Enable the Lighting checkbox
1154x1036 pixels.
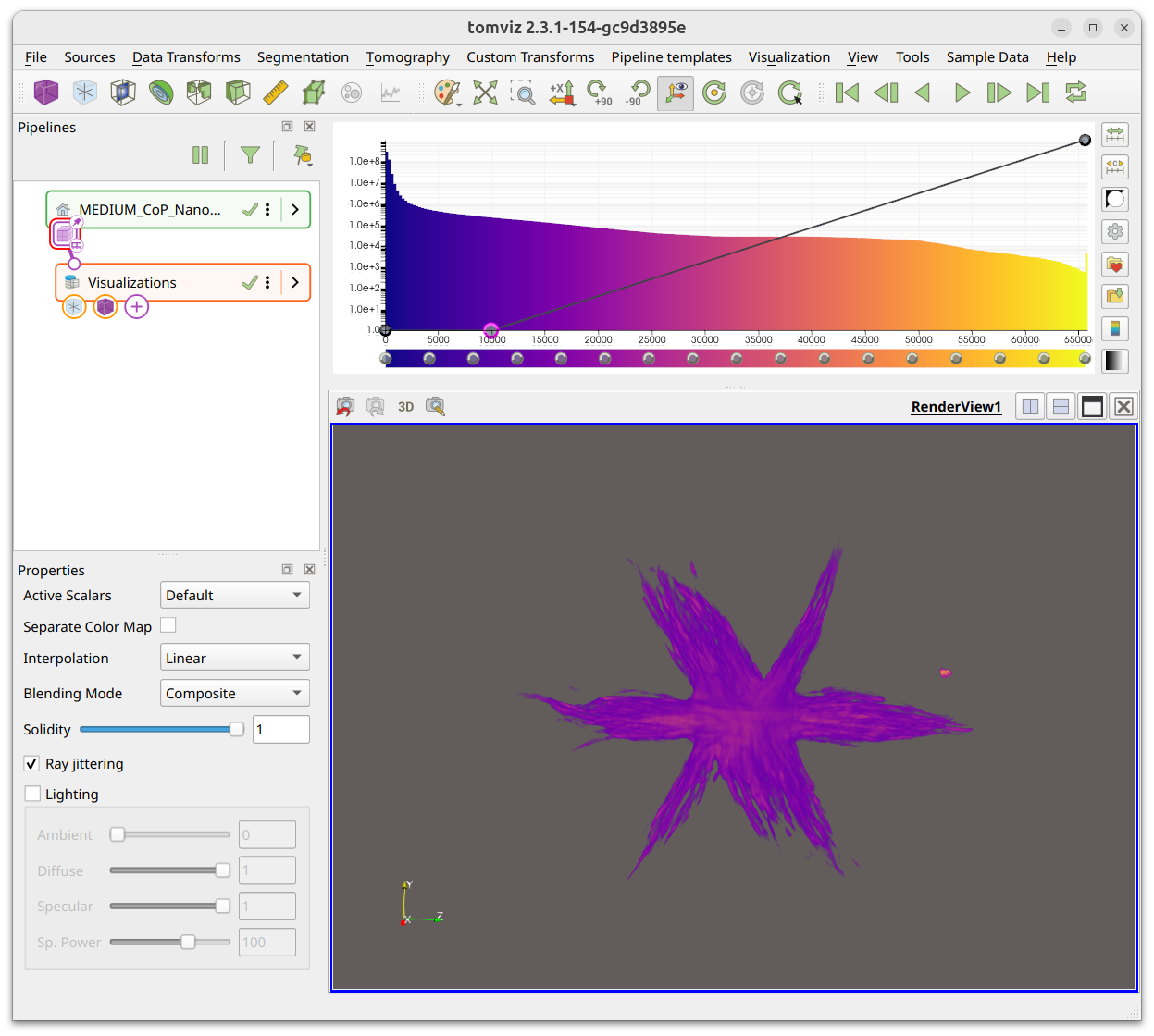click(32, 794)
